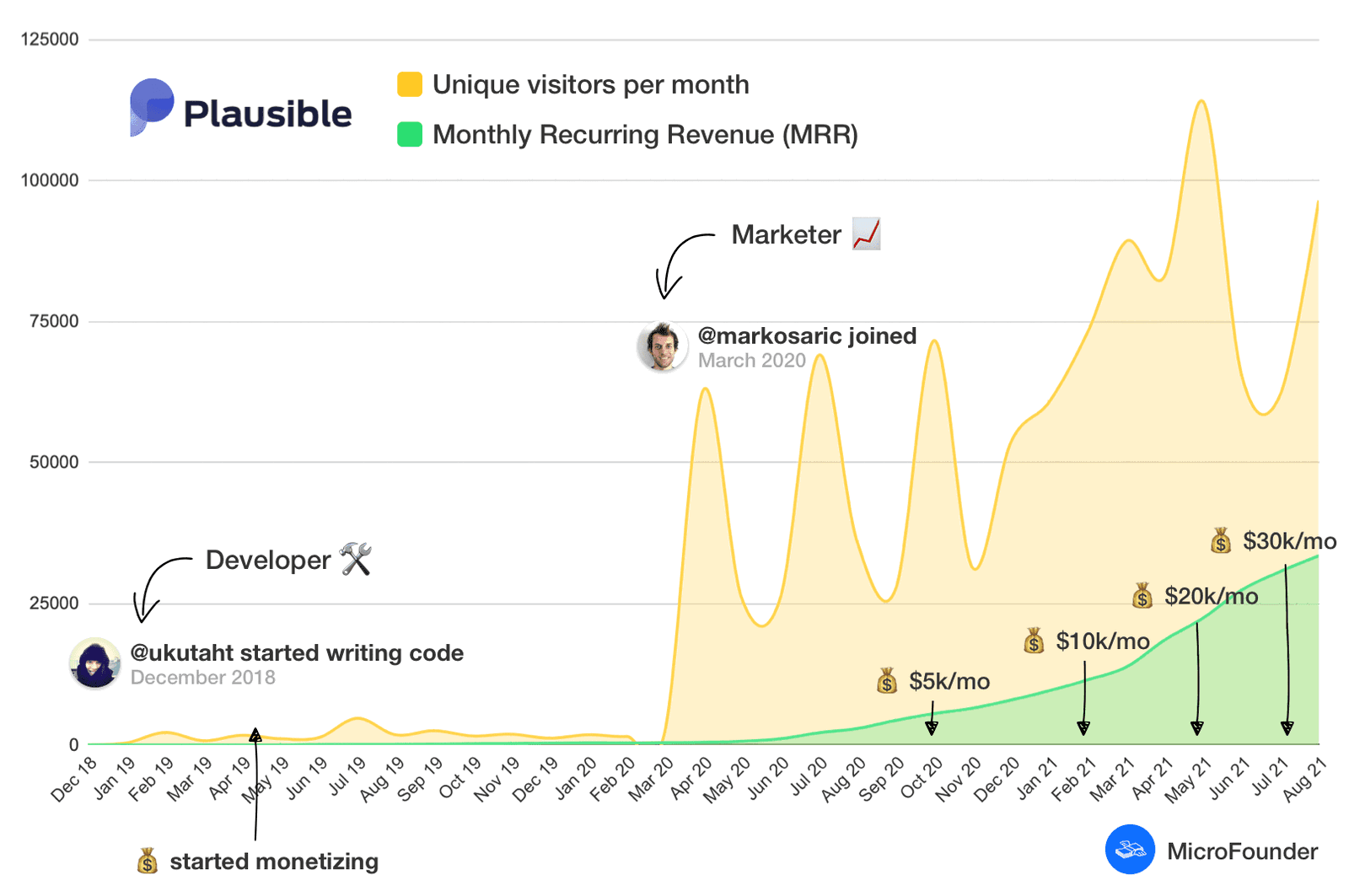Collapse the started monetizing annotation
1349x896 pixels.
(274, 861)
